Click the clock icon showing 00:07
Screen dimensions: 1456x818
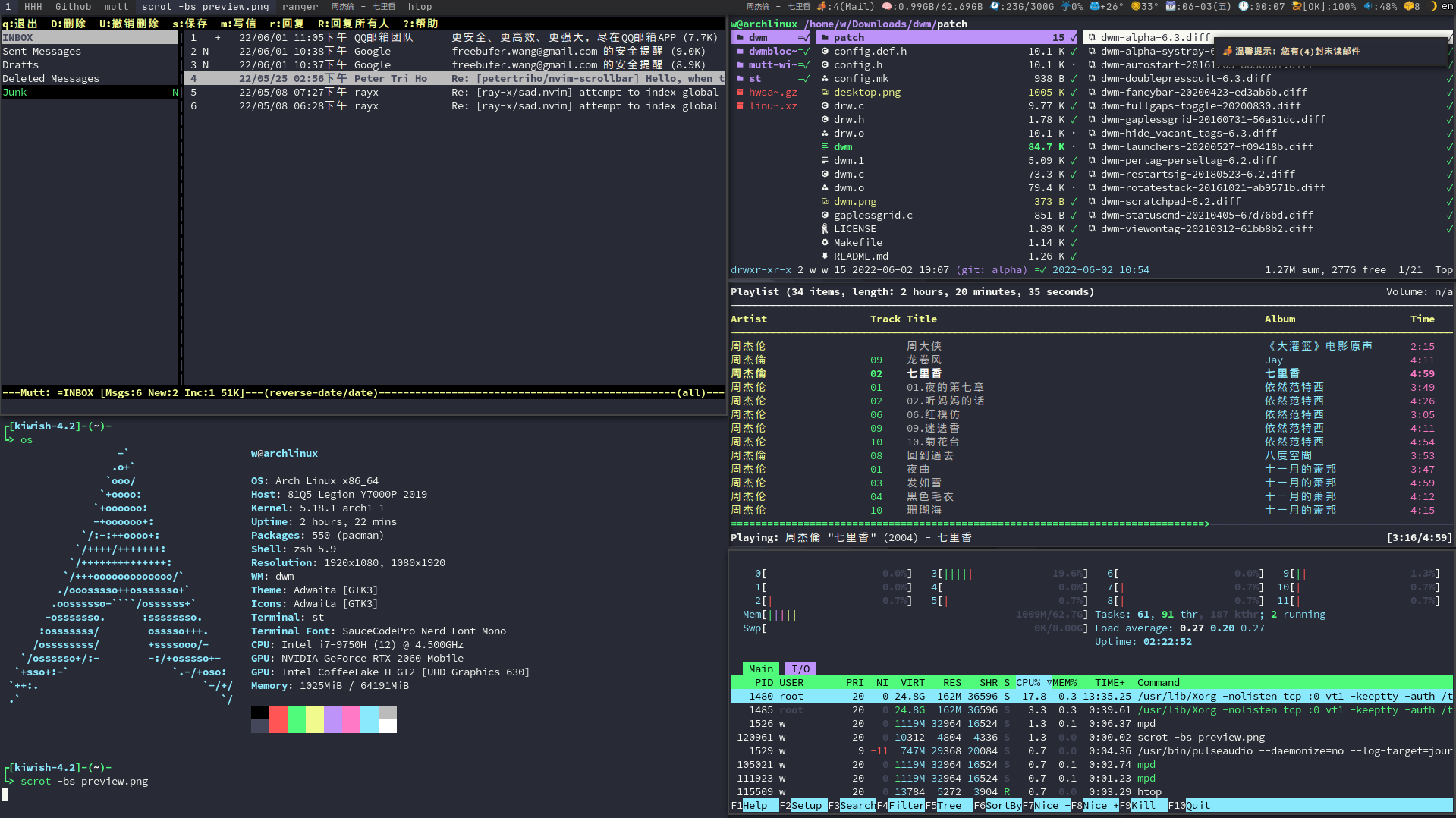tap(1244, 6)
